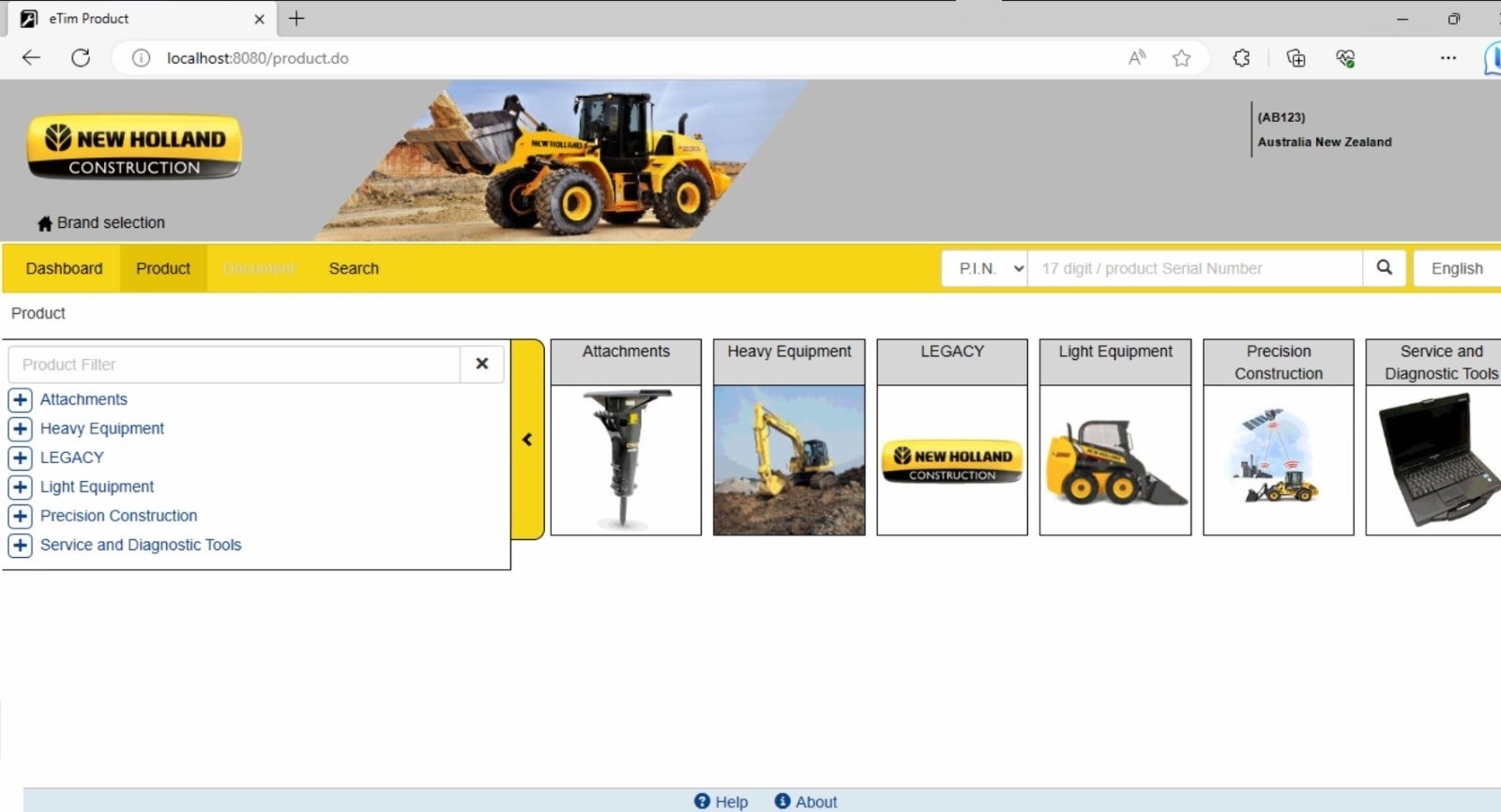Click the greyed Document menu tab

pos(259,268)
